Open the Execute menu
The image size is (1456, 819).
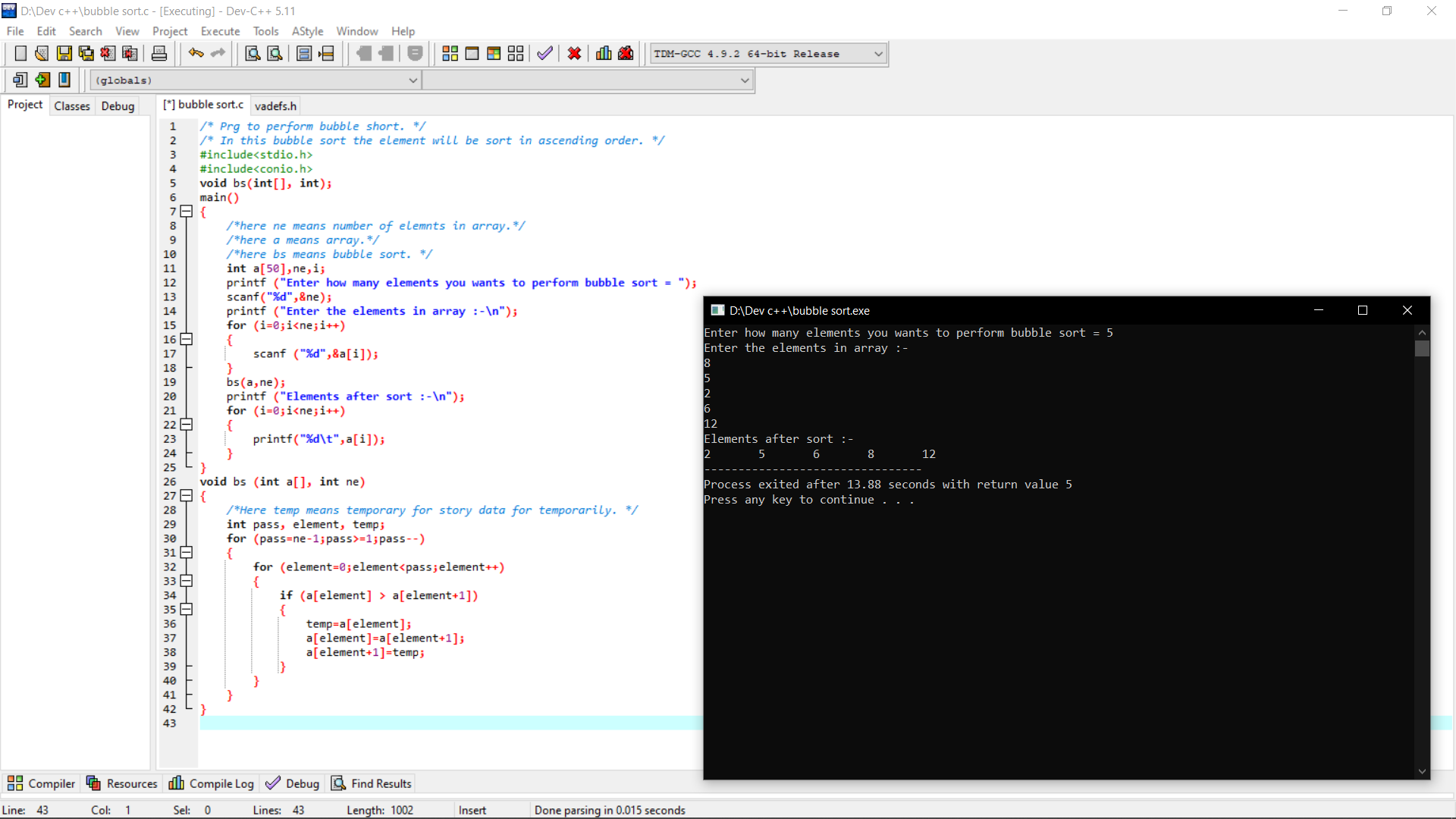pyautogui.click(x=220, y=31)
